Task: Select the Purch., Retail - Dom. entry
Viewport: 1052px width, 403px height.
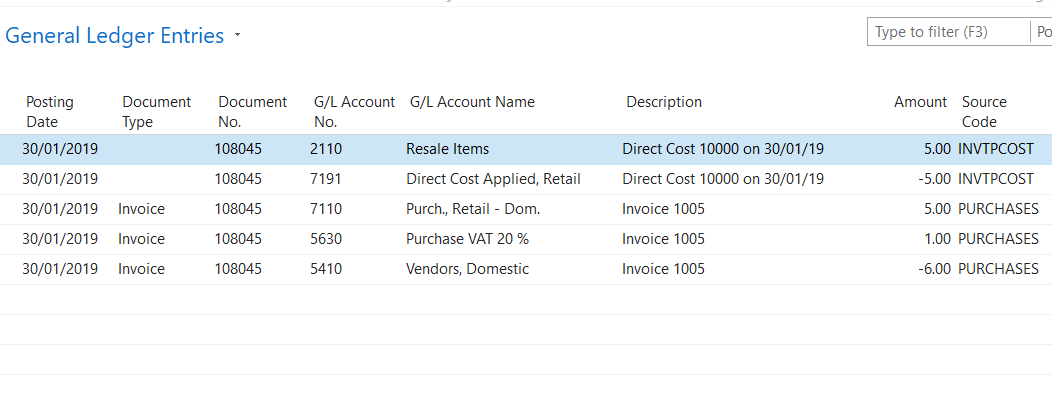Action: pos(472,210)
